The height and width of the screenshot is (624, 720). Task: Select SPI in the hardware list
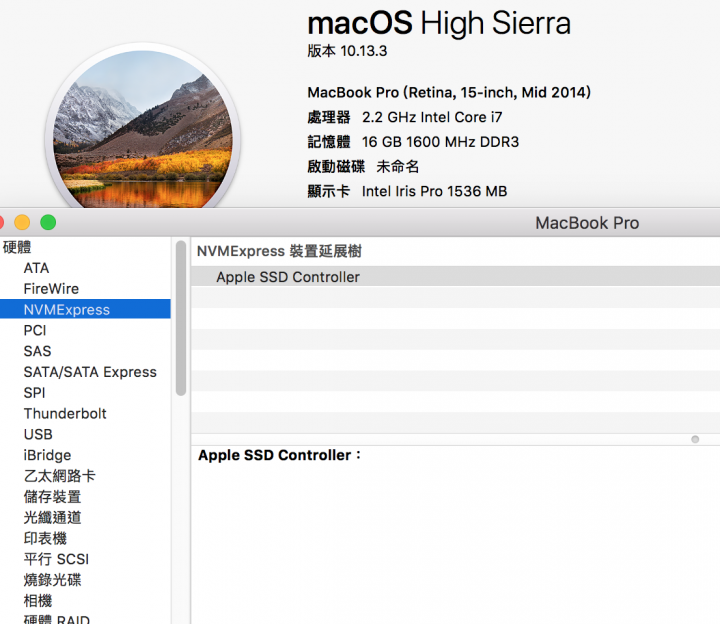coord(34,393)
